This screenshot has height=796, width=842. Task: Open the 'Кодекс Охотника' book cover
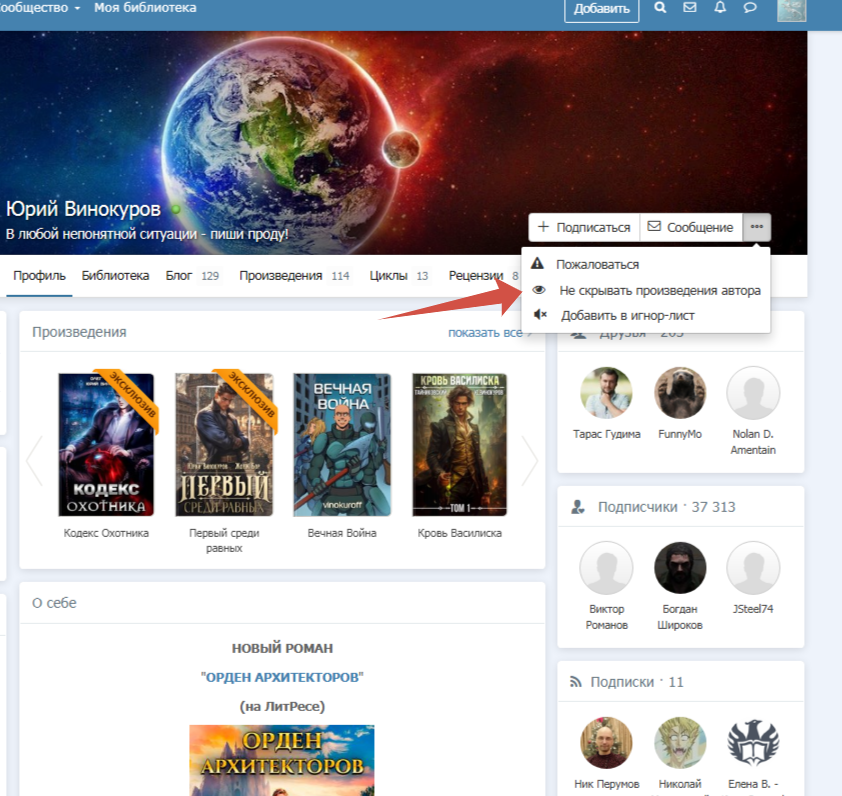click(106, 445)
